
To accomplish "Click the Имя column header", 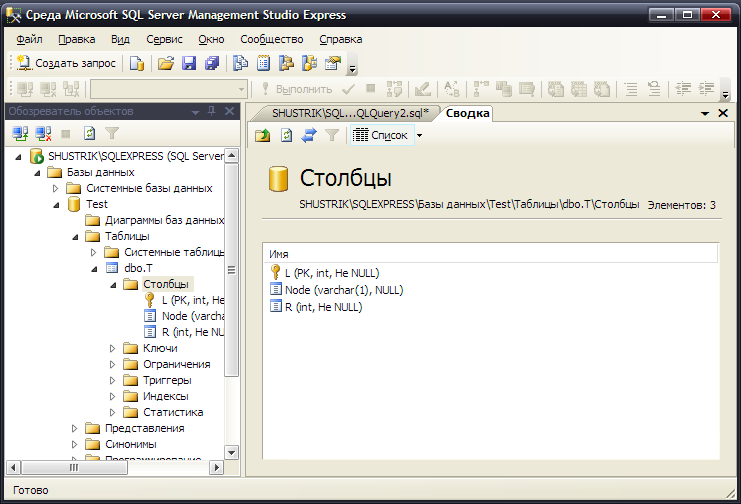I will [491, 254].
